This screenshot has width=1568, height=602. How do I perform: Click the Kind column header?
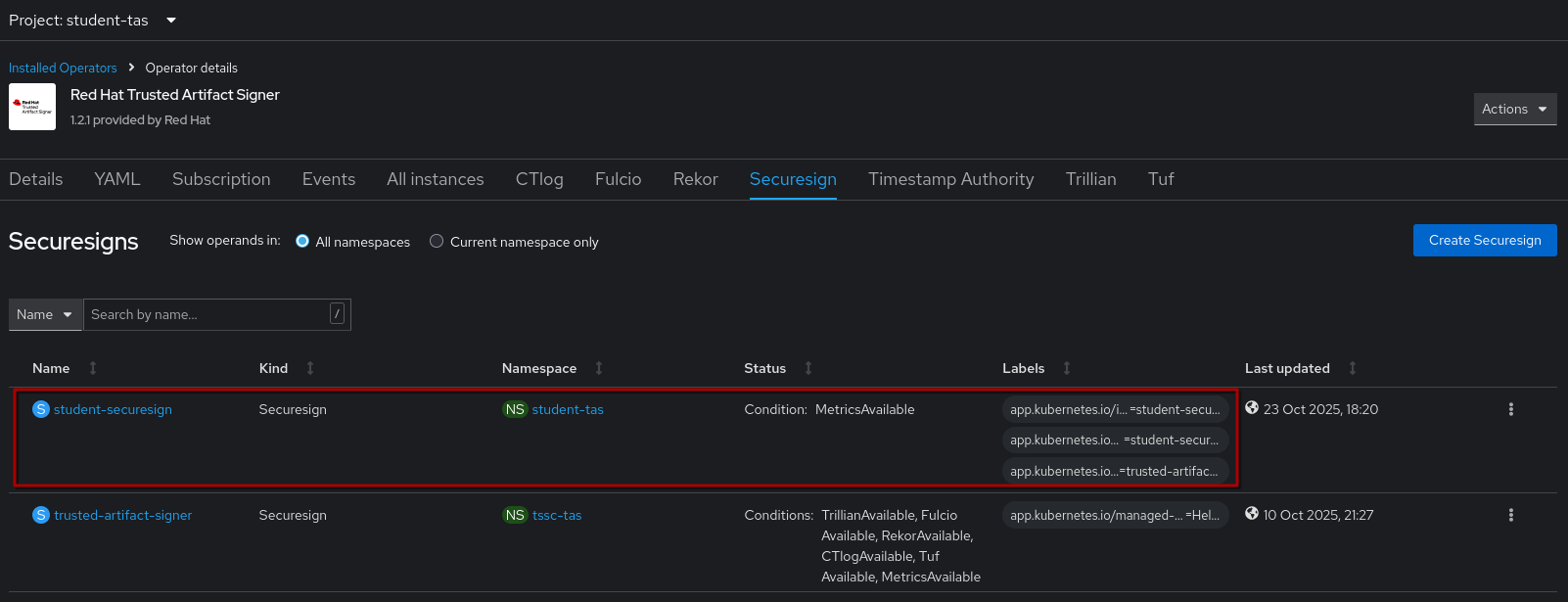273,368
